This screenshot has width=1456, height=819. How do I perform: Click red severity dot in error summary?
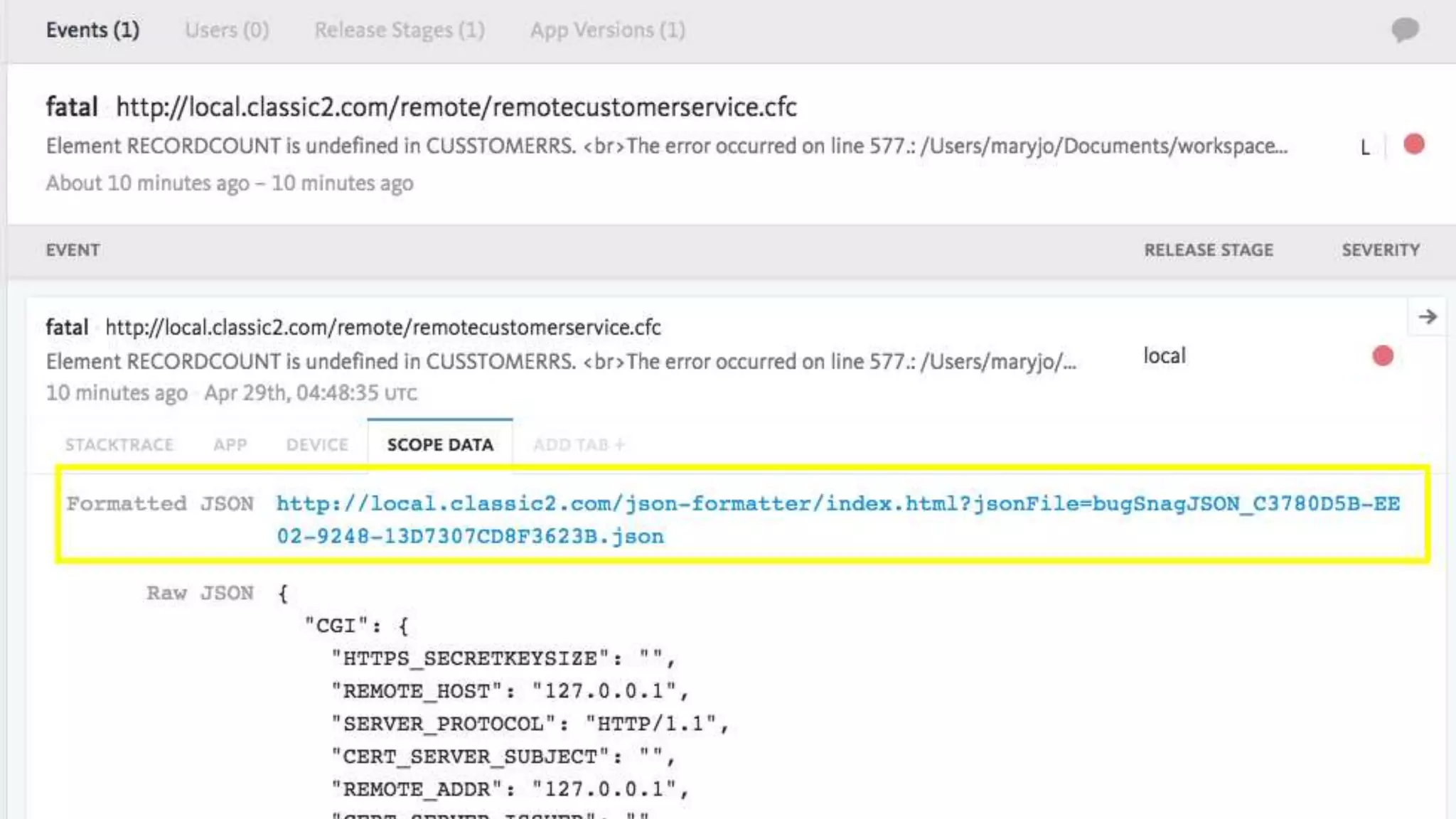click(1414, 145)
